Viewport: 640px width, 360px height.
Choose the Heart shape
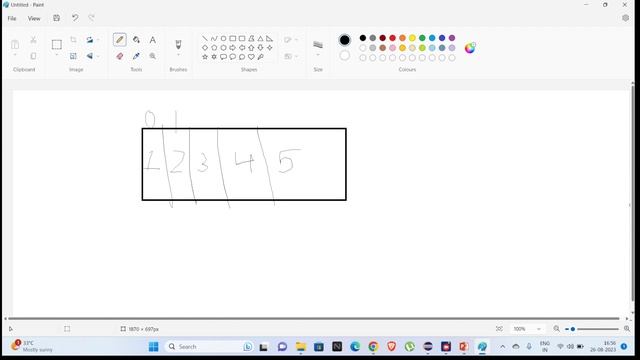pos(251,57)
